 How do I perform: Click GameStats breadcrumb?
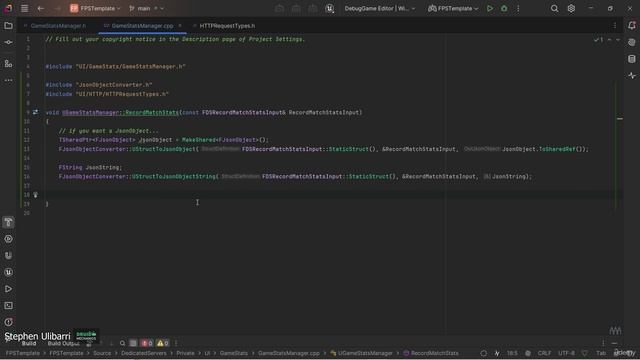pyautogui.click(x=234, y=353)
